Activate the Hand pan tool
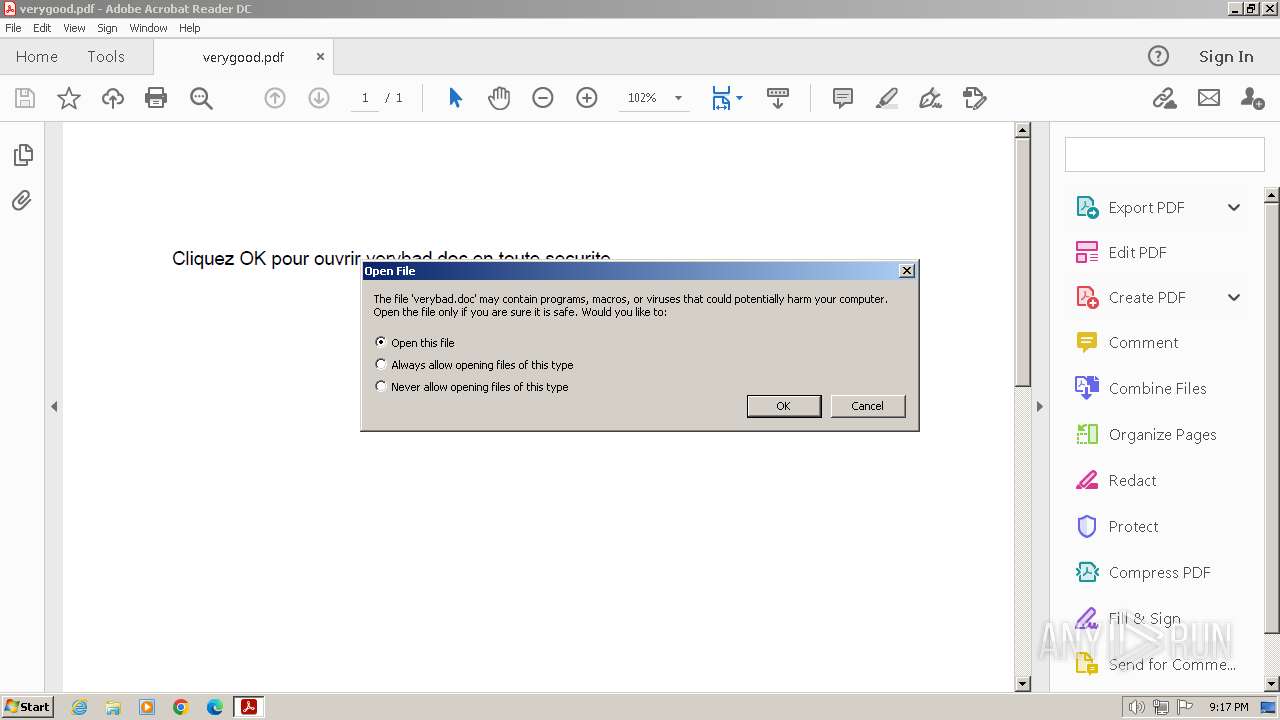This screenshot has width=1280, height=720. [499, 98]
